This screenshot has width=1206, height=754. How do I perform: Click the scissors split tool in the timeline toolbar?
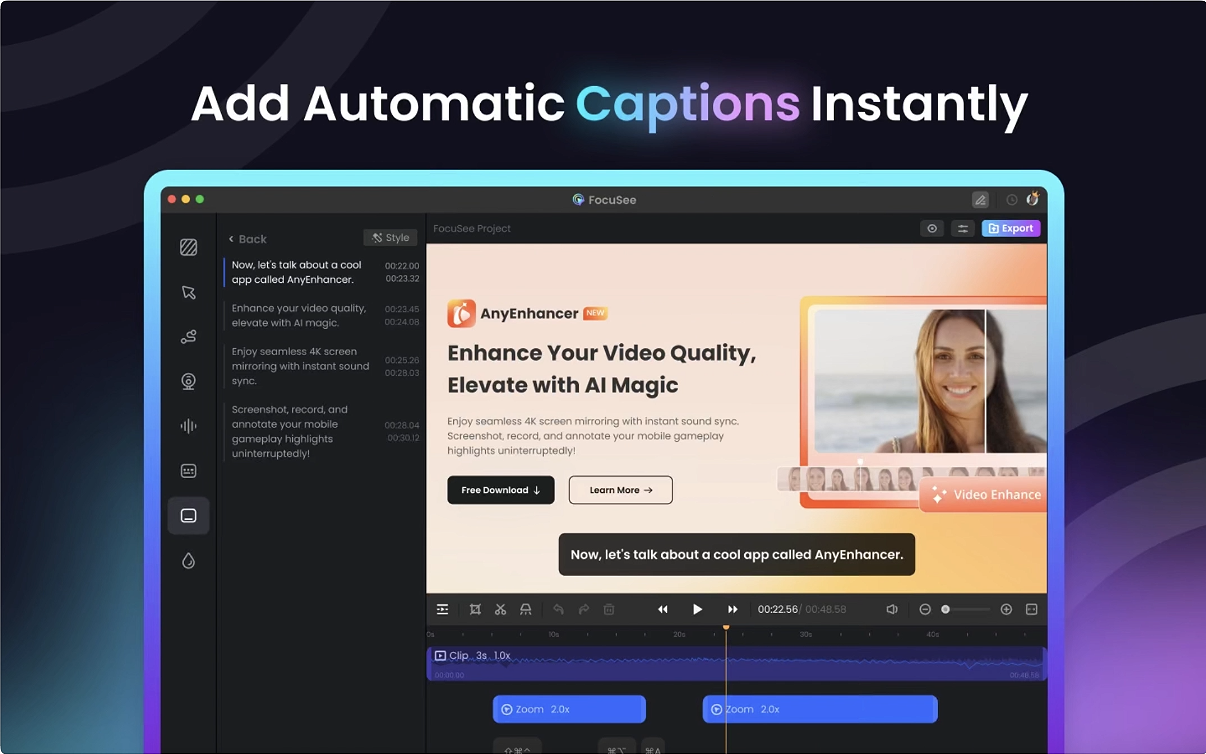click(x=500, y=609)
